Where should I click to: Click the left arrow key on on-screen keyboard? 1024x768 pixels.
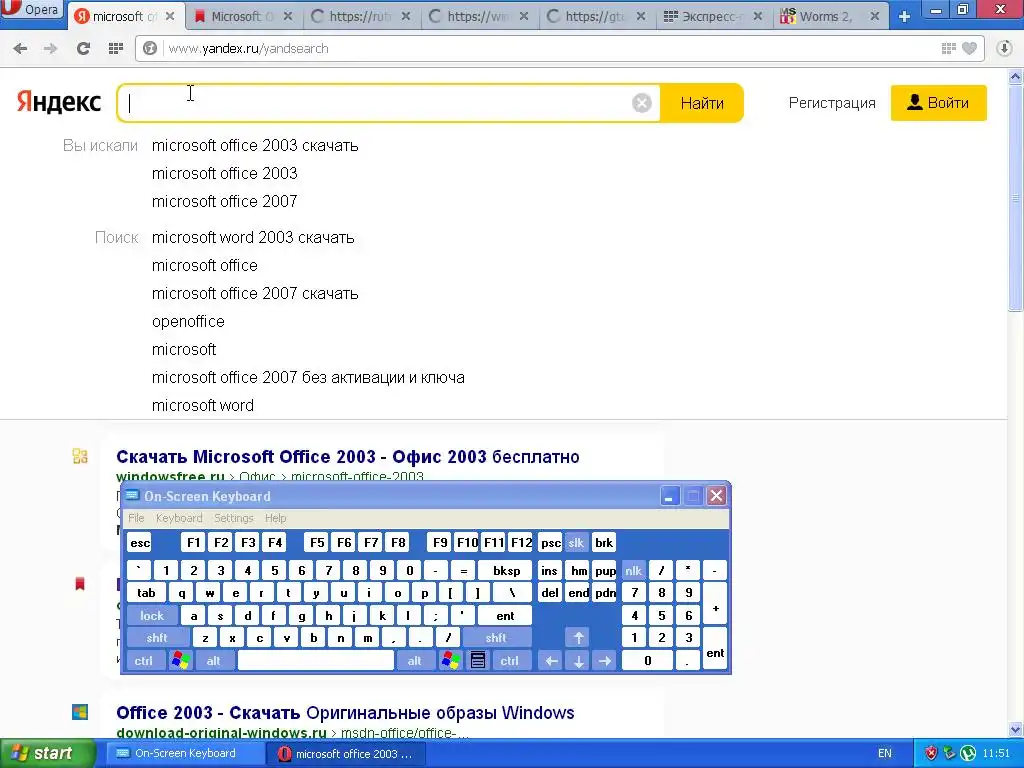[x=551, y=661]
